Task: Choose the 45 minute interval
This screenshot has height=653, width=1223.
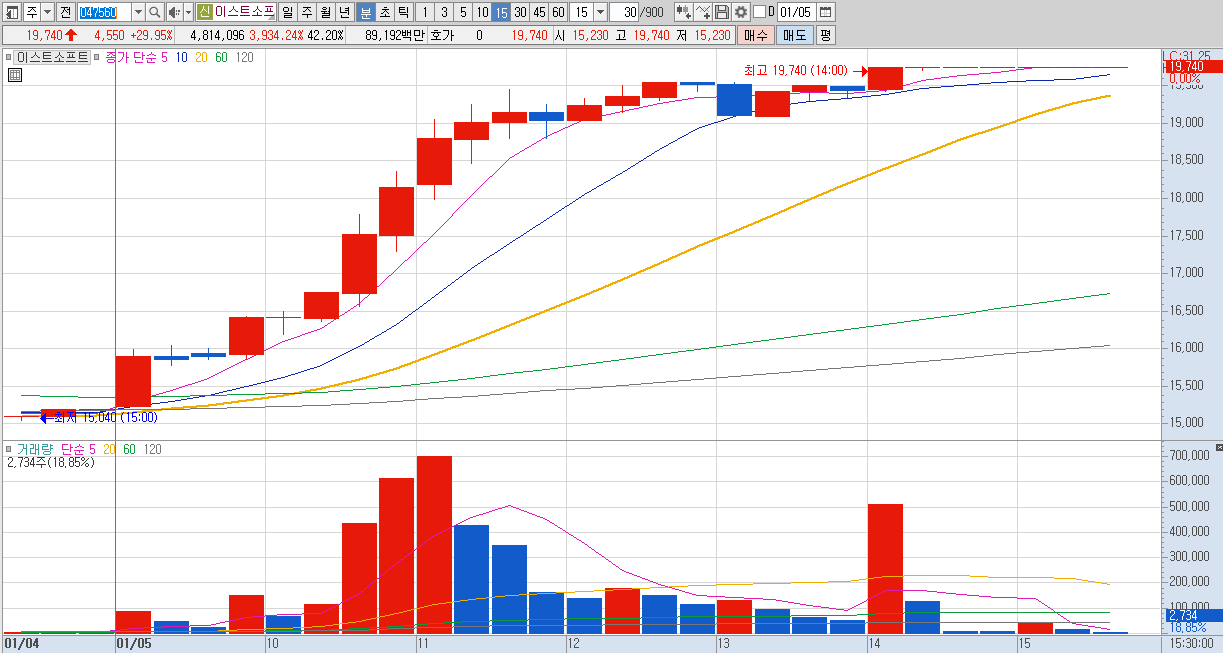Action: [539, 12]
